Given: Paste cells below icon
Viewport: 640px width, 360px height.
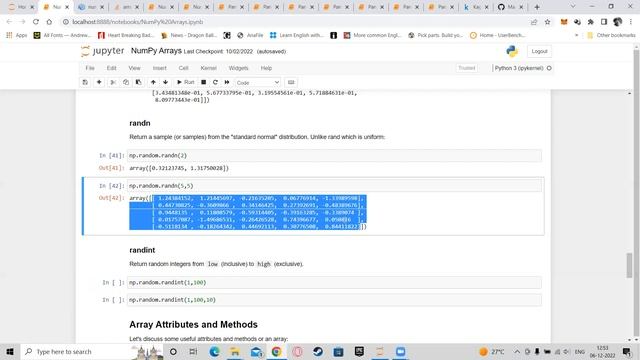Looking at the screenshot, I should 138,82.
